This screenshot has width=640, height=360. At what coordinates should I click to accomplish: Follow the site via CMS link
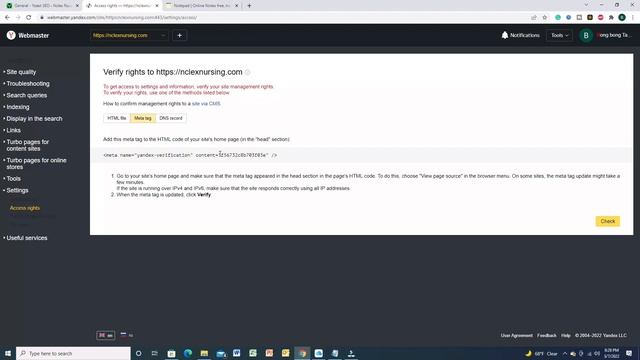click(x=206, y=104)
